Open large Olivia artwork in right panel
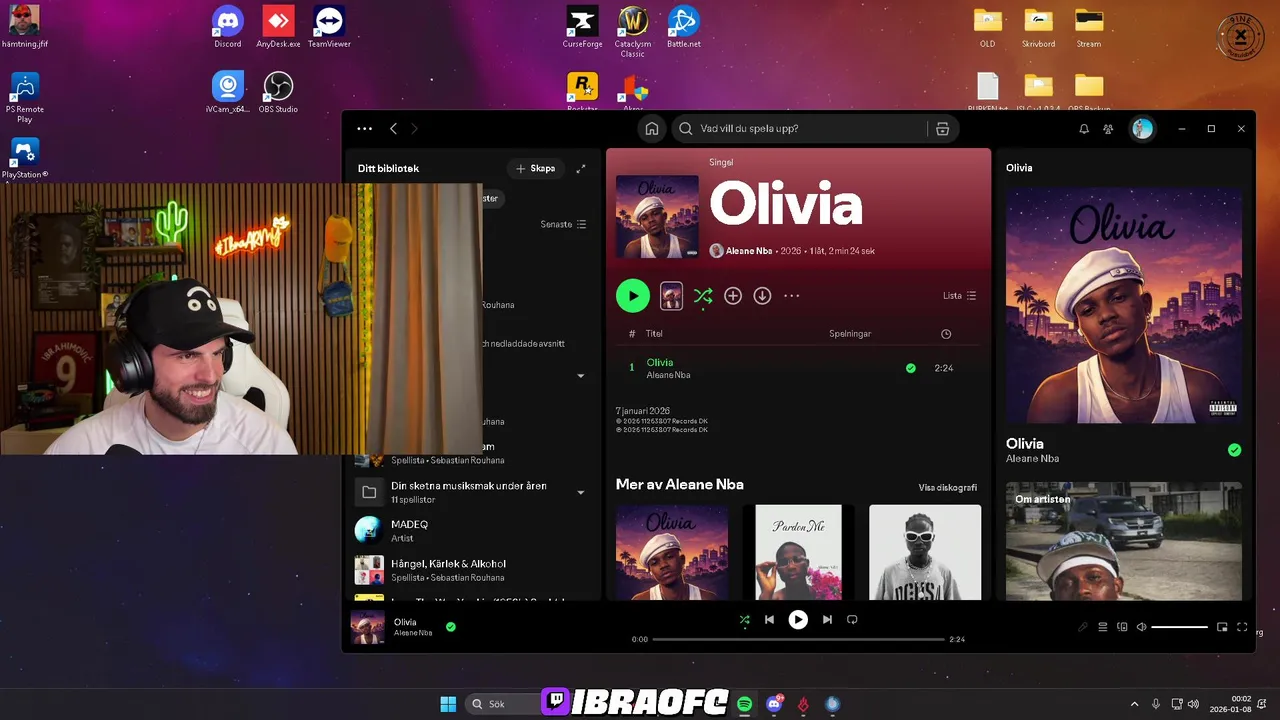The width and height of the screenshot is (1280, 720). coord(1124,305)
